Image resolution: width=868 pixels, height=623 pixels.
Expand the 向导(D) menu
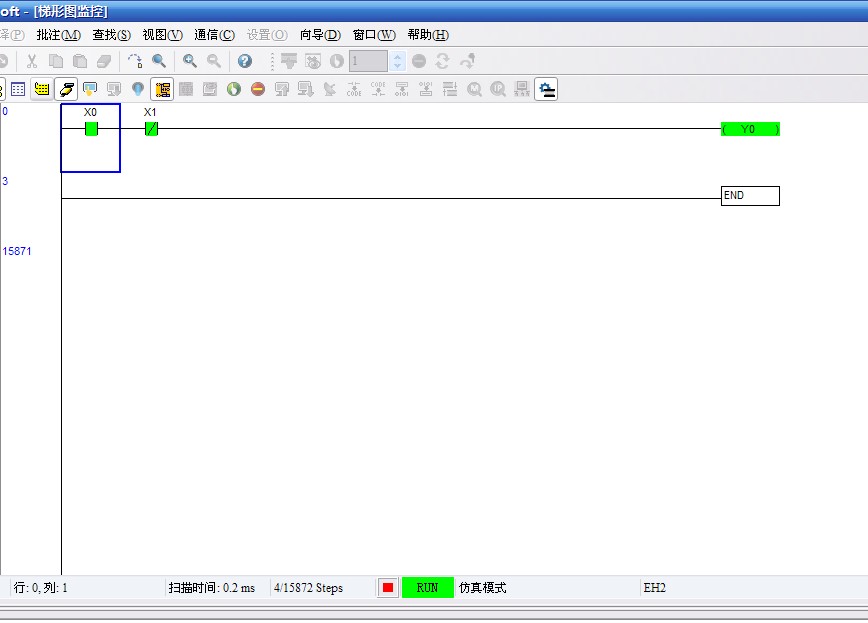click(x=320, y=34)
